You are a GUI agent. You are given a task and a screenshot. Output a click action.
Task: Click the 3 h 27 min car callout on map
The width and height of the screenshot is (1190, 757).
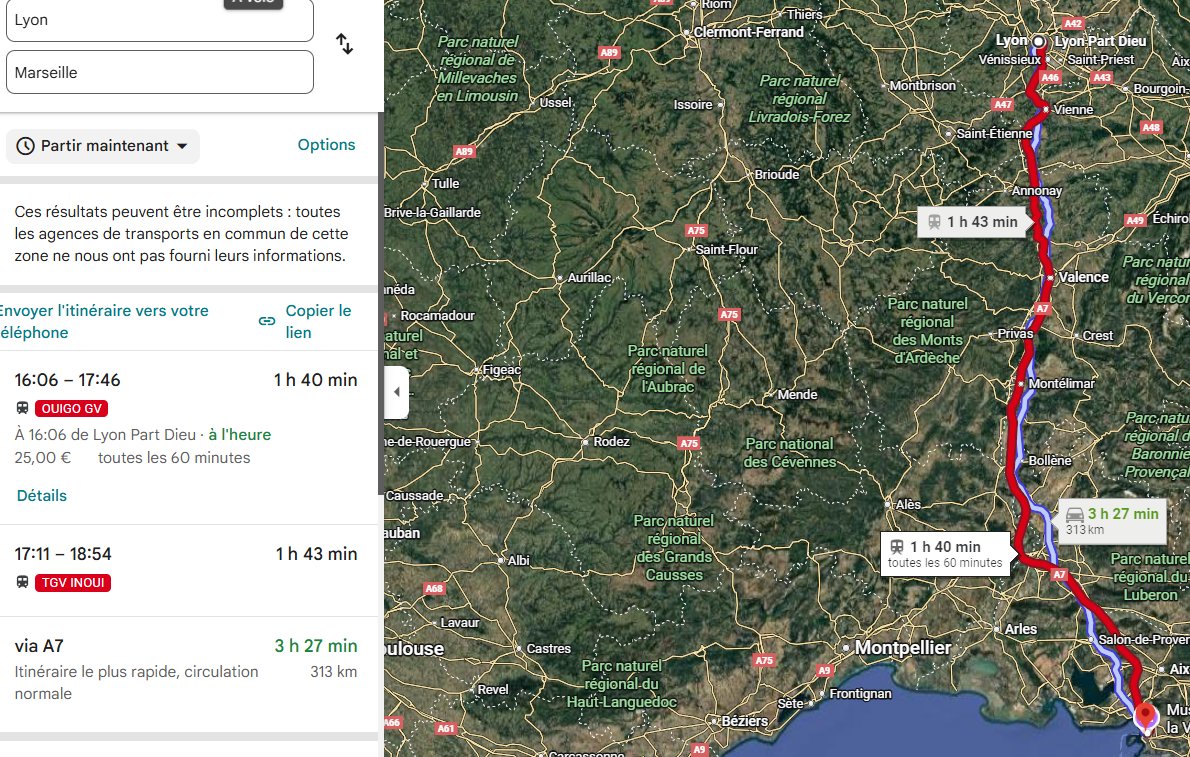(x=1113, y=521)
